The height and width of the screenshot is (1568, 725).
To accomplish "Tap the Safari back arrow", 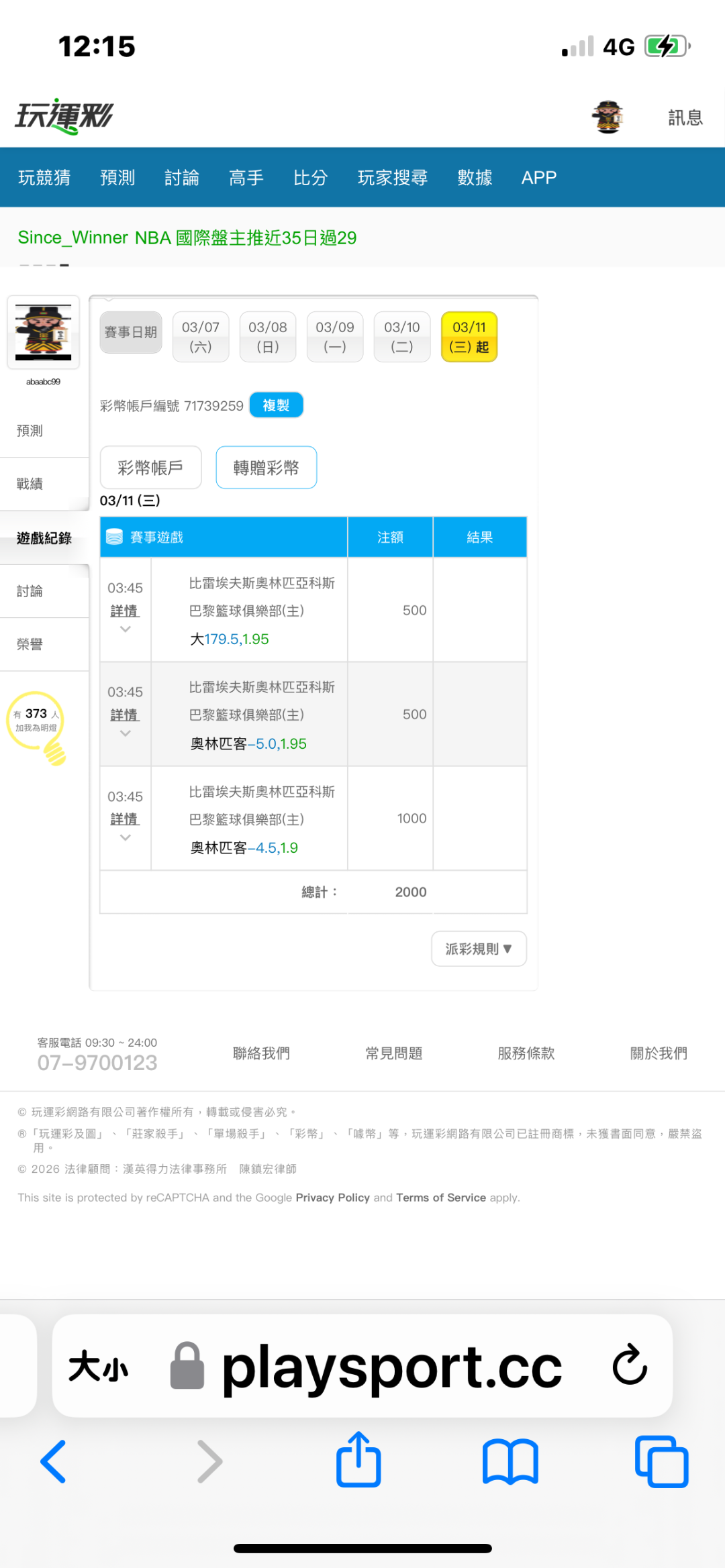I will [x=54, y=1461].
